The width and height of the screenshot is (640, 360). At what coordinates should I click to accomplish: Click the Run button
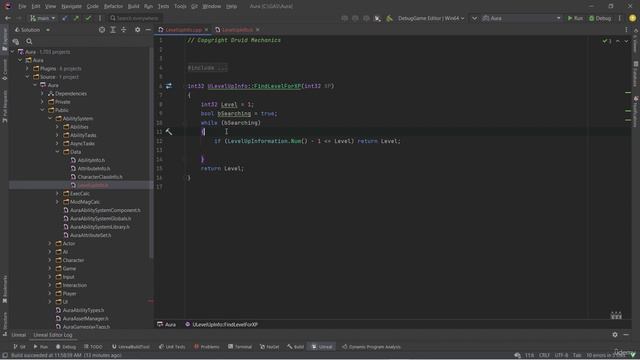(x=575, y=18)
